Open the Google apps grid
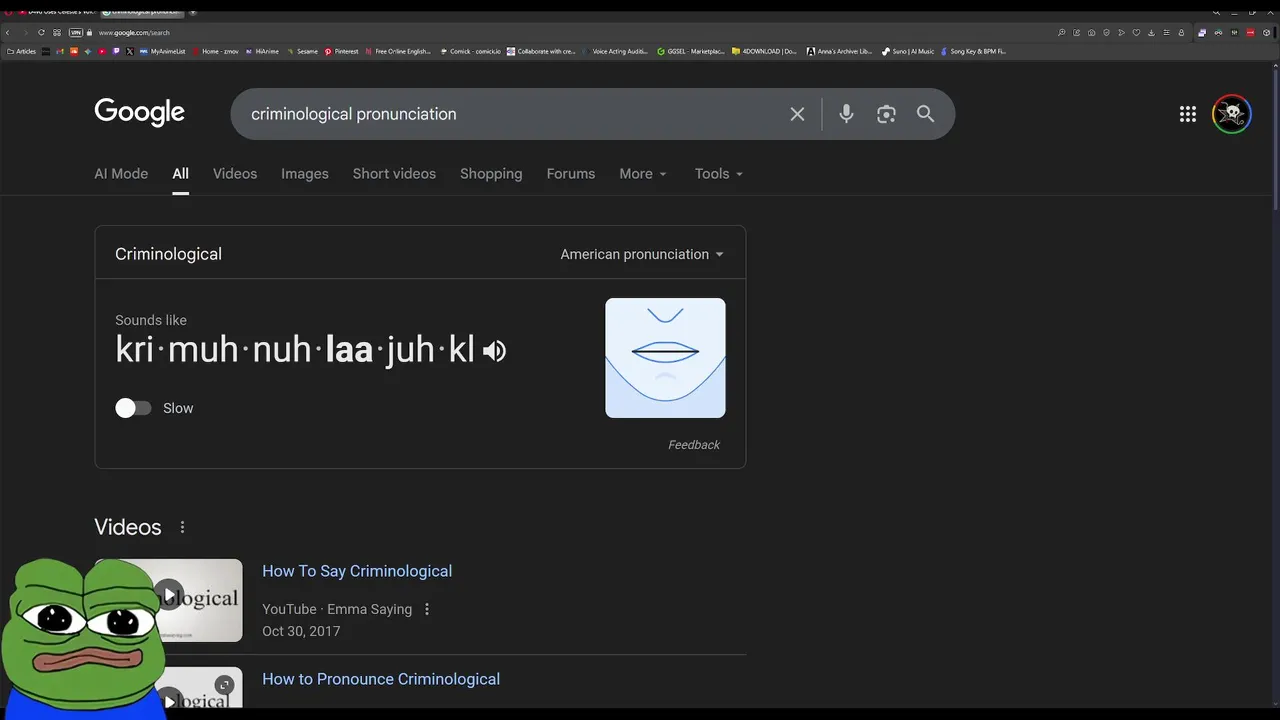This screenshot has height=720, width=1280. 1188,114
